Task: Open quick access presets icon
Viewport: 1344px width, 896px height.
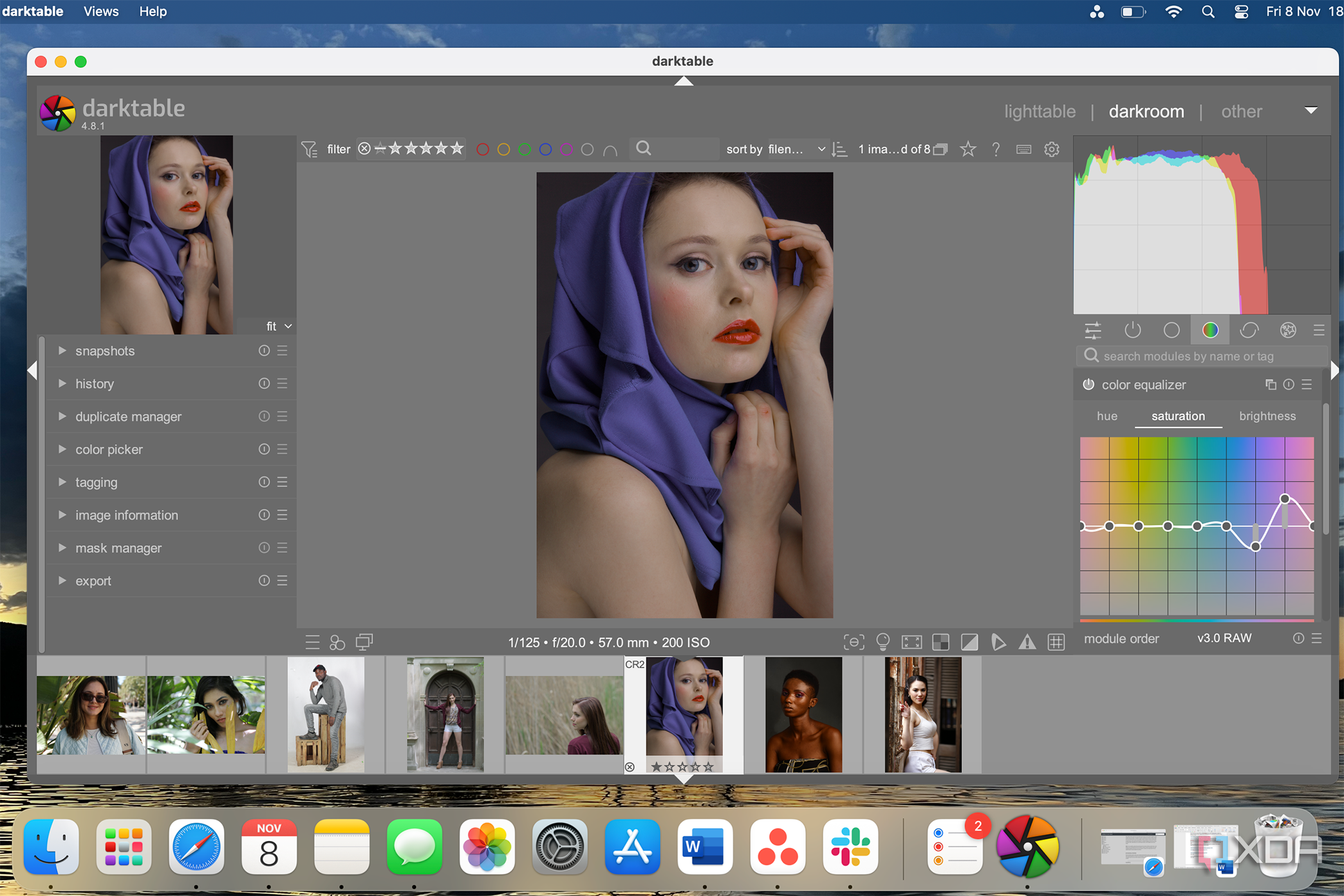Action: tap(312, 642)
